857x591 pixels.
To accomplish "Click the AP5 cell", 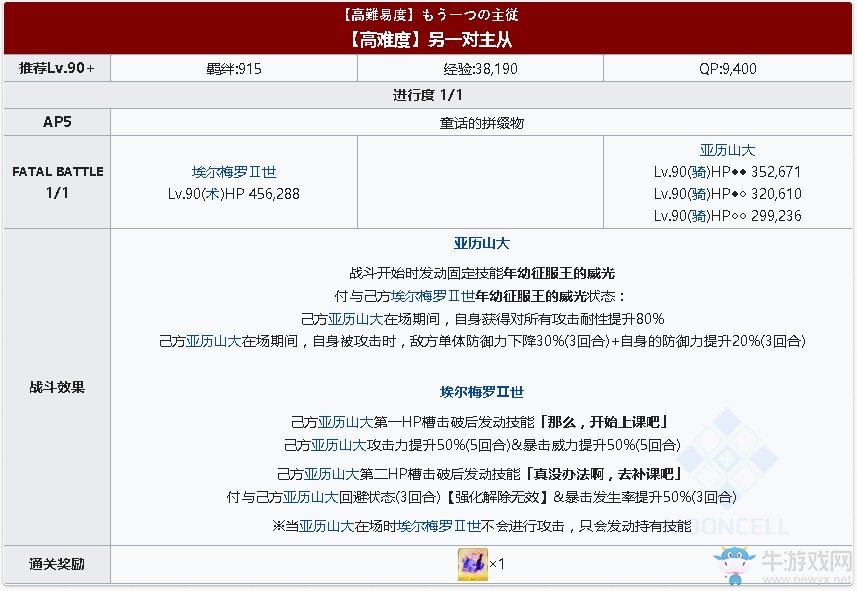I will (57, 122).
